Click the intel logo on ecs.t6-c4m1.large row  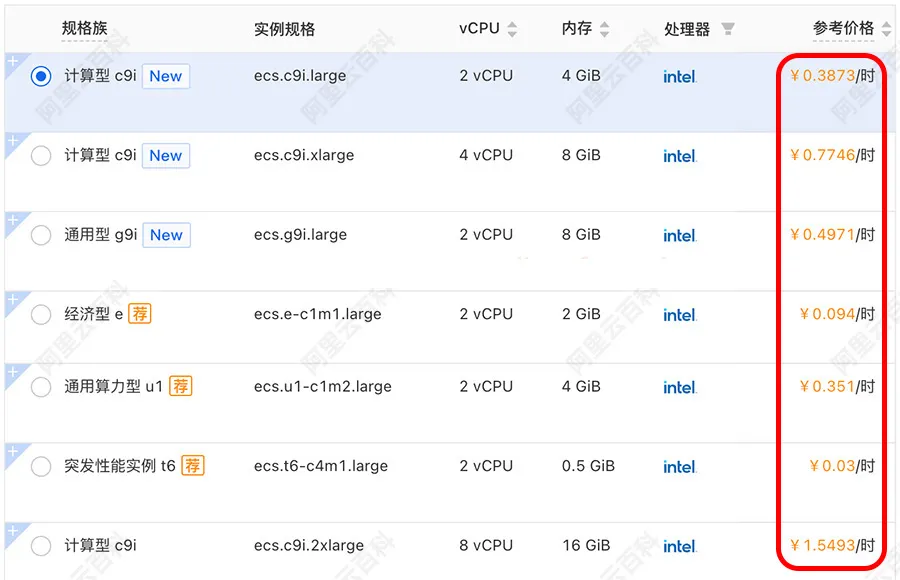tap(679, 466)
